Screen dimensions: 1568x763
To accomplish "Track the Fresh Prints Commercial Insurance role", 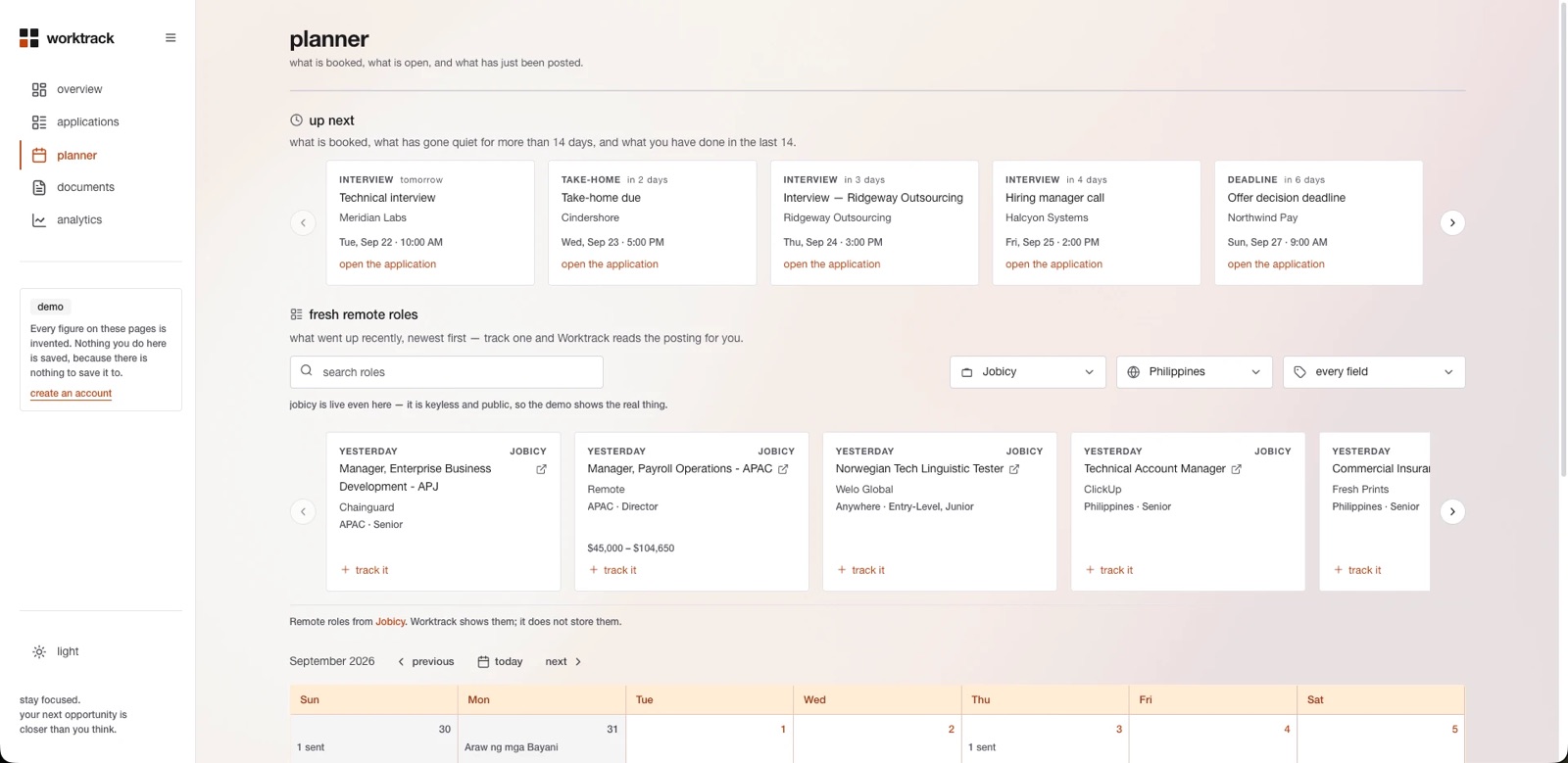I will [x=1357, y=570].
